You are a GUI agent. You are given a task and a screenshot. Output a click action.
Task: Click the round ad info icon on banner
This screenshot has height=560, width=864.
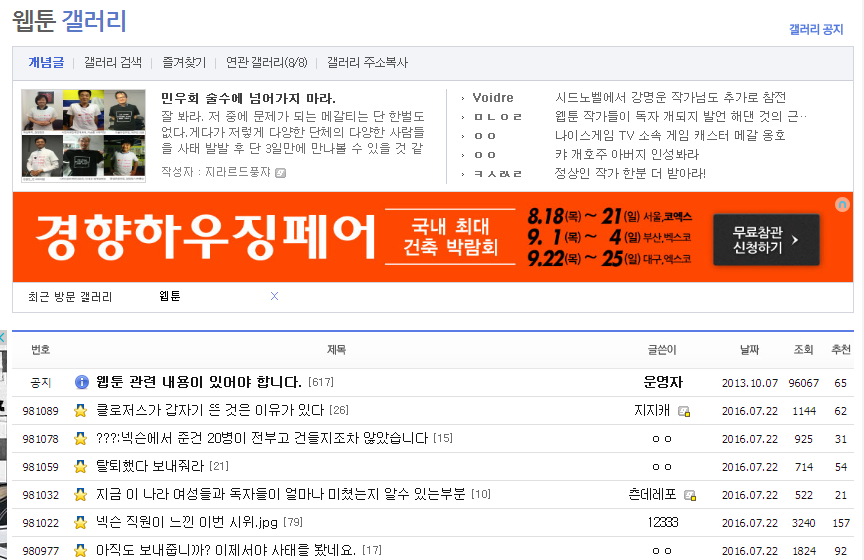point(842,204)
